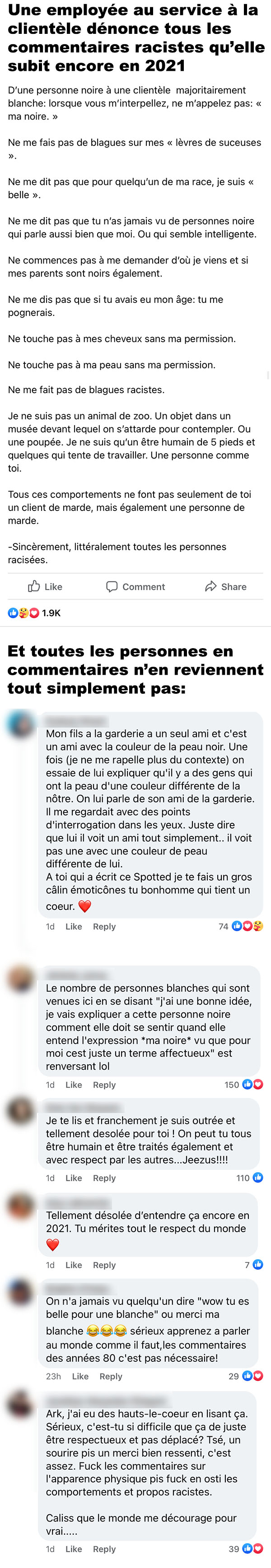This screenshot has height=1568, width=271.
Task: Open the reaction icons beside the 29 count
Action: [x=253, y=1376]
